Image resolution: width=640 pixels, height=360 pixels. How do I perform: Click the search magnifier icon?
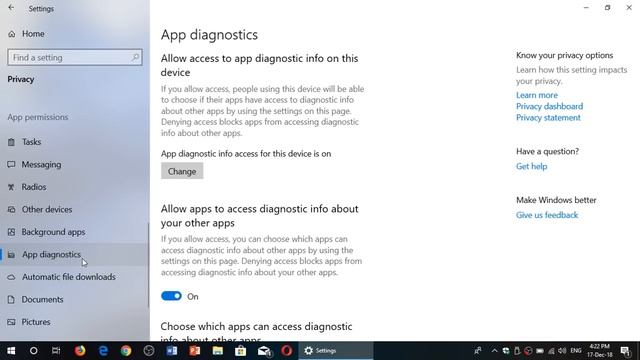[x=135, y=58]
